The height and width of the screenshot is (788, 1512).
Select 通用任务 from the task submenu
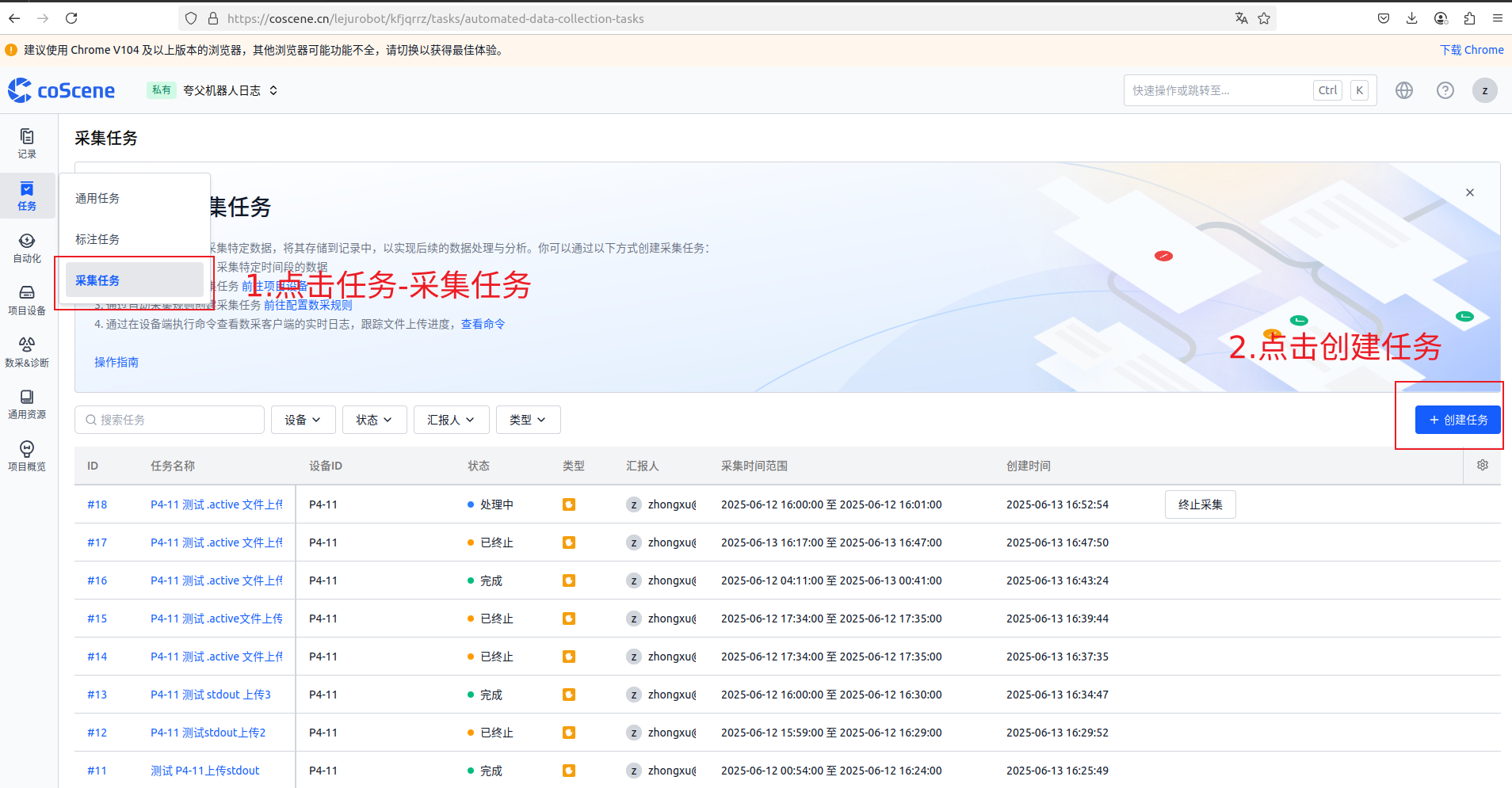pos(97,198)
